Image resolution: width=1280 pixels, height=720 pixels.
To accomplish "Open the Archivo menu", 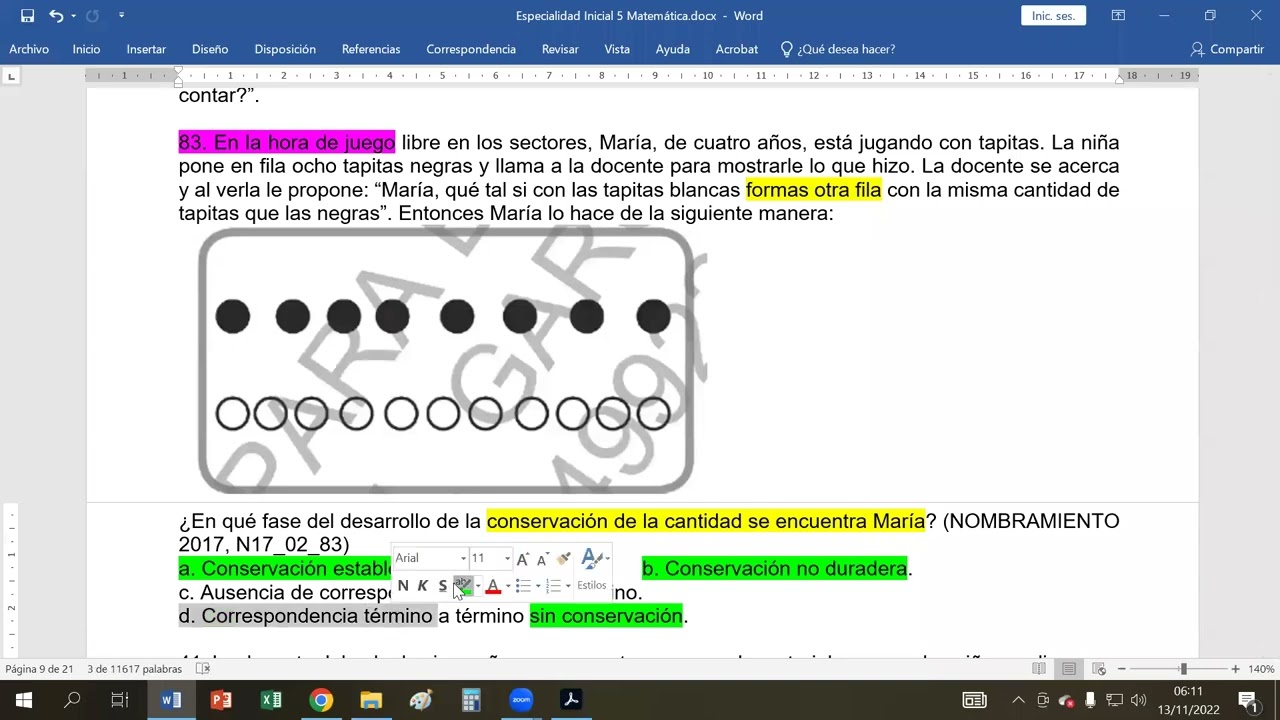I will coord(29,49).
